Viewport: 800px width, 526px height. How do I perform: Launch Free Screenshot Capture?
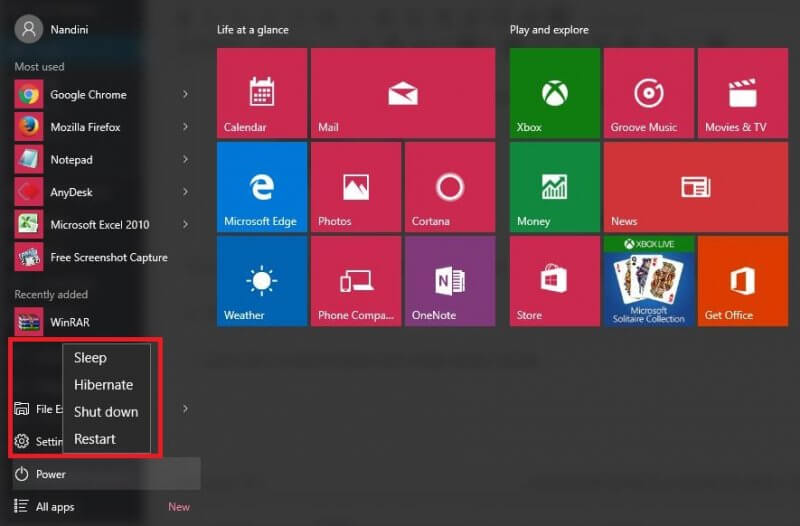102,257
